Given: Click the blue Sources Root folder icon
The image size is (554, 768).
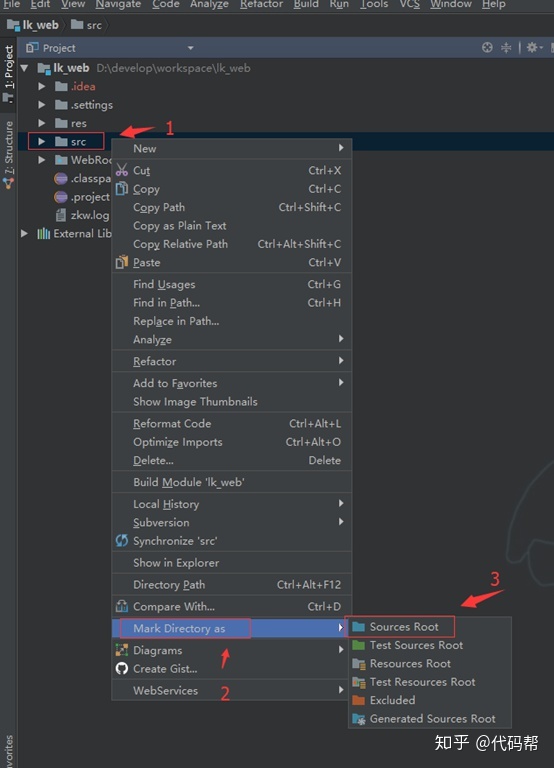Looking at the screenshot, I should [x=359, y=626].
